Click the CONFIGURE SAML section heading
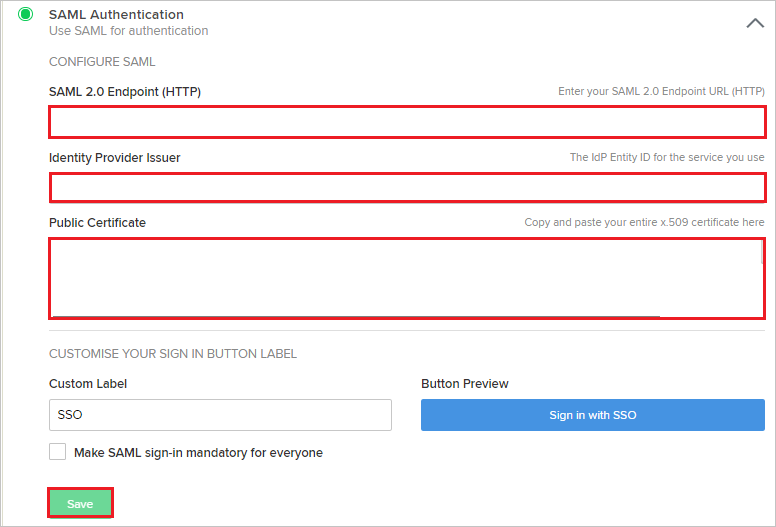Screen dimensions: 776x527 click(x=102, y=62)
